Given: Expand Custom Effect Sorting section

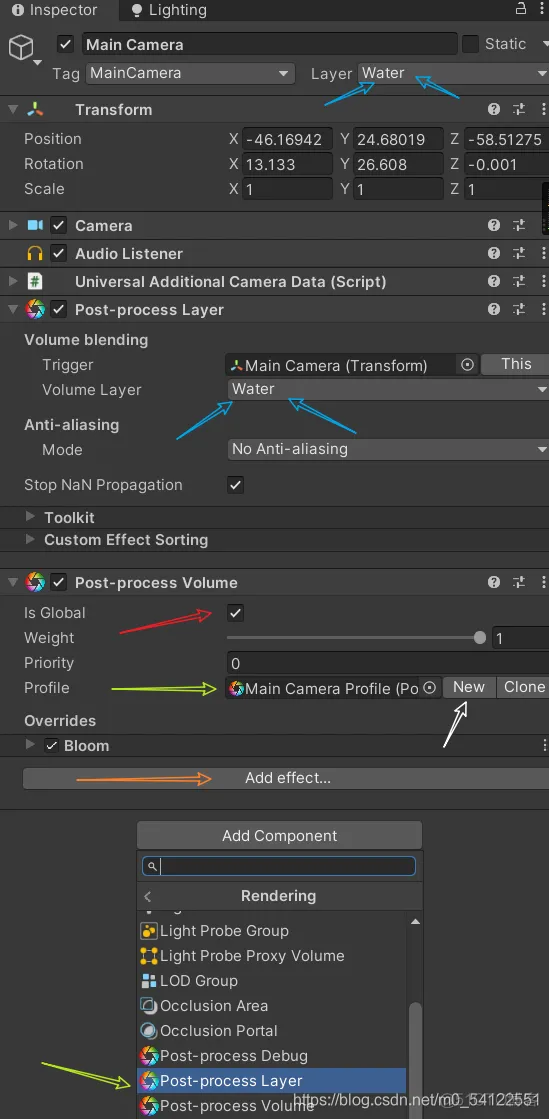Looking at the screenshot, I should tap(30, 540).
